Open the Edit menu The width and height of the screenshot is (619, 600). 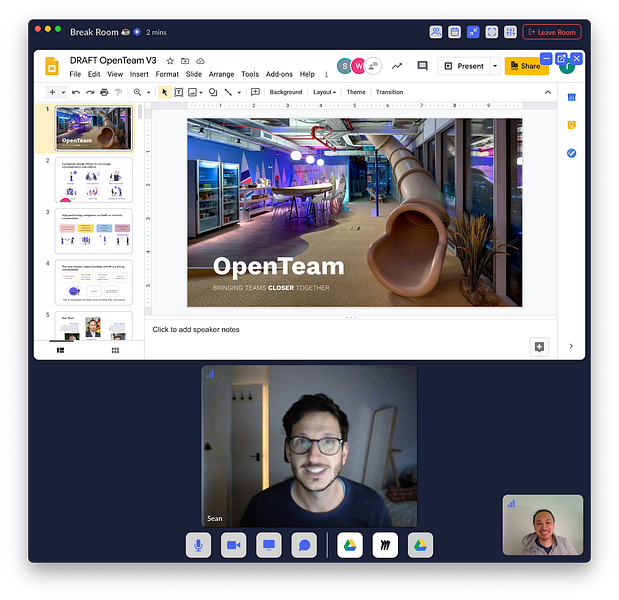[94, 74]
